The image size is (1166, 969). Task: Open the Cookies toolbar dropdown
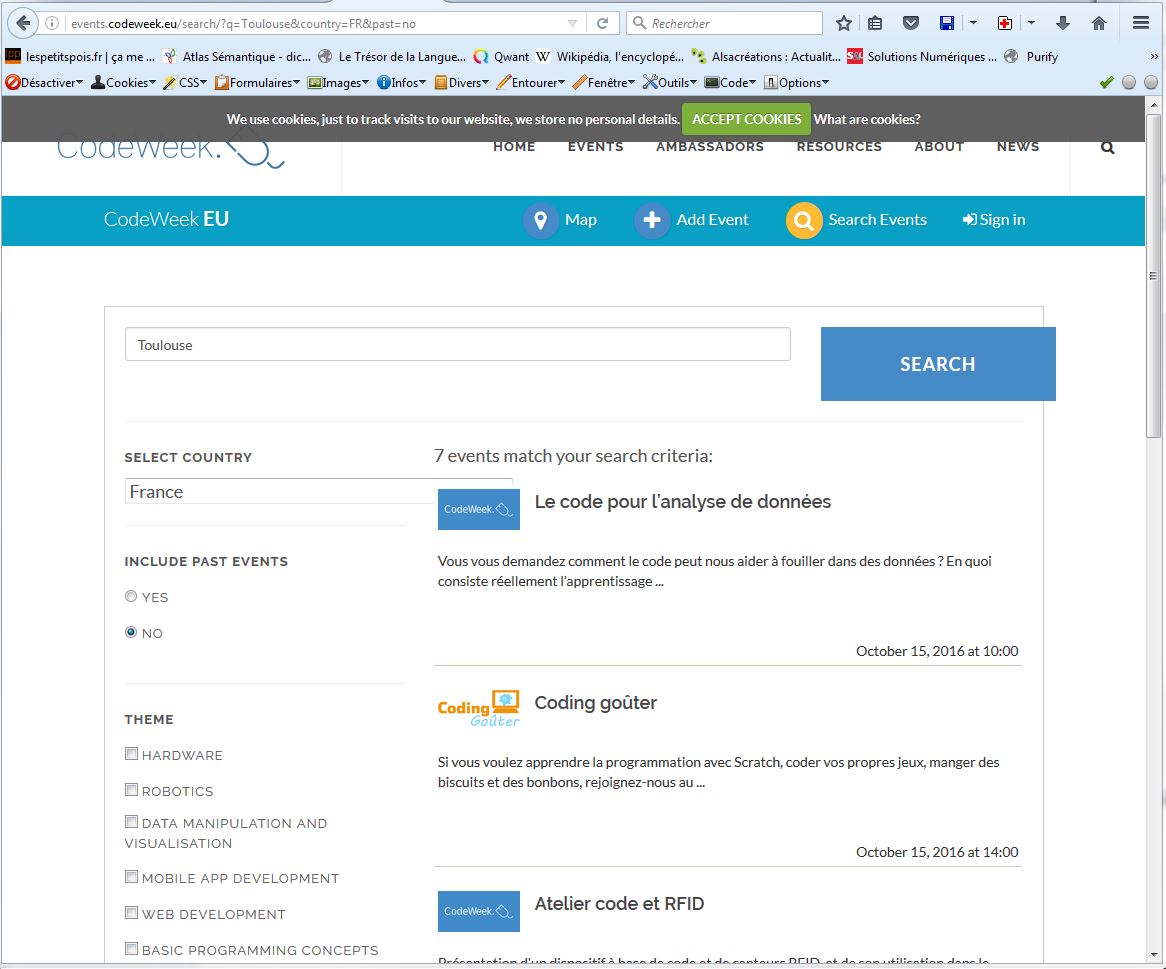(x=123, y=83)
